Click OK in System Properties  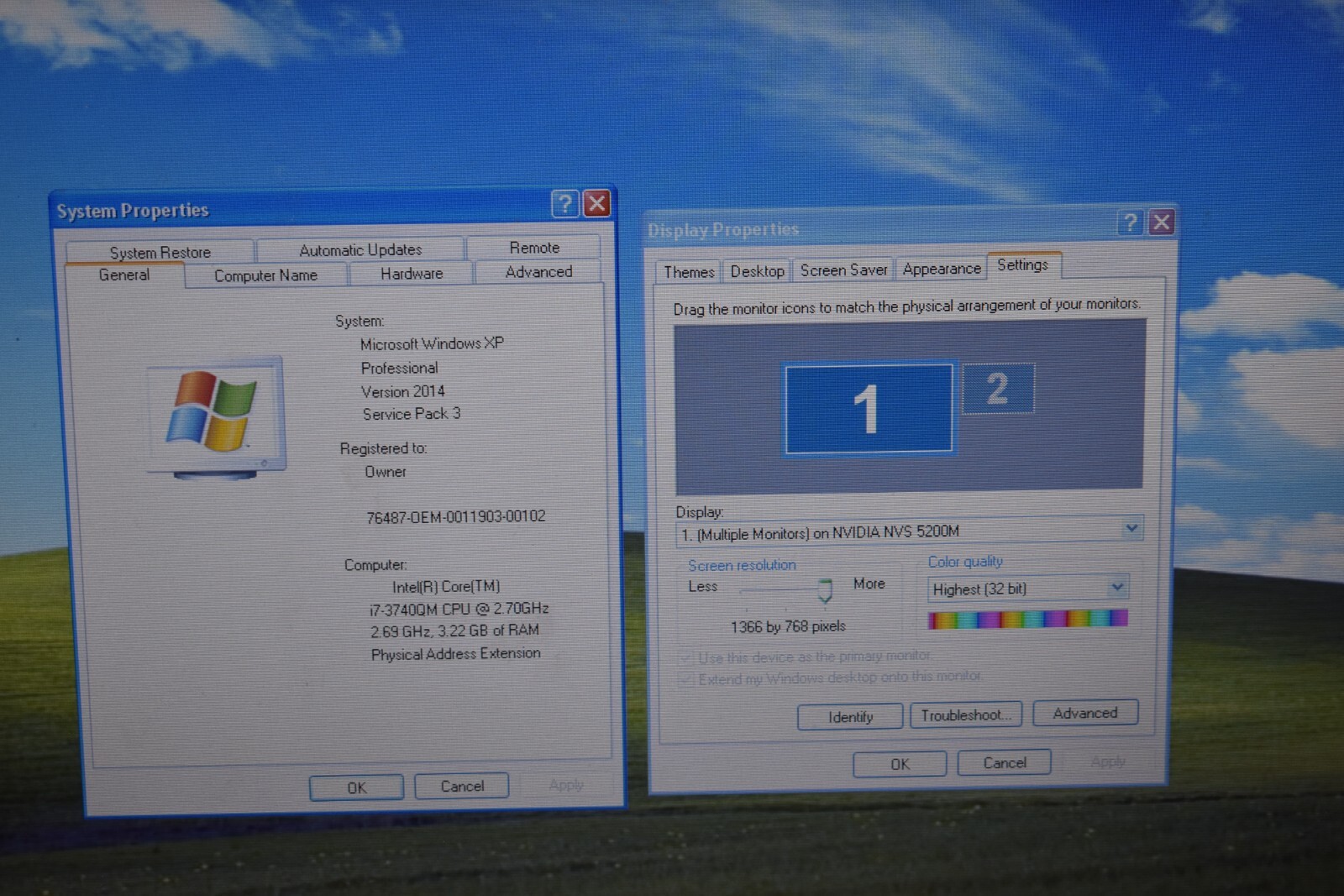point(357,788)
